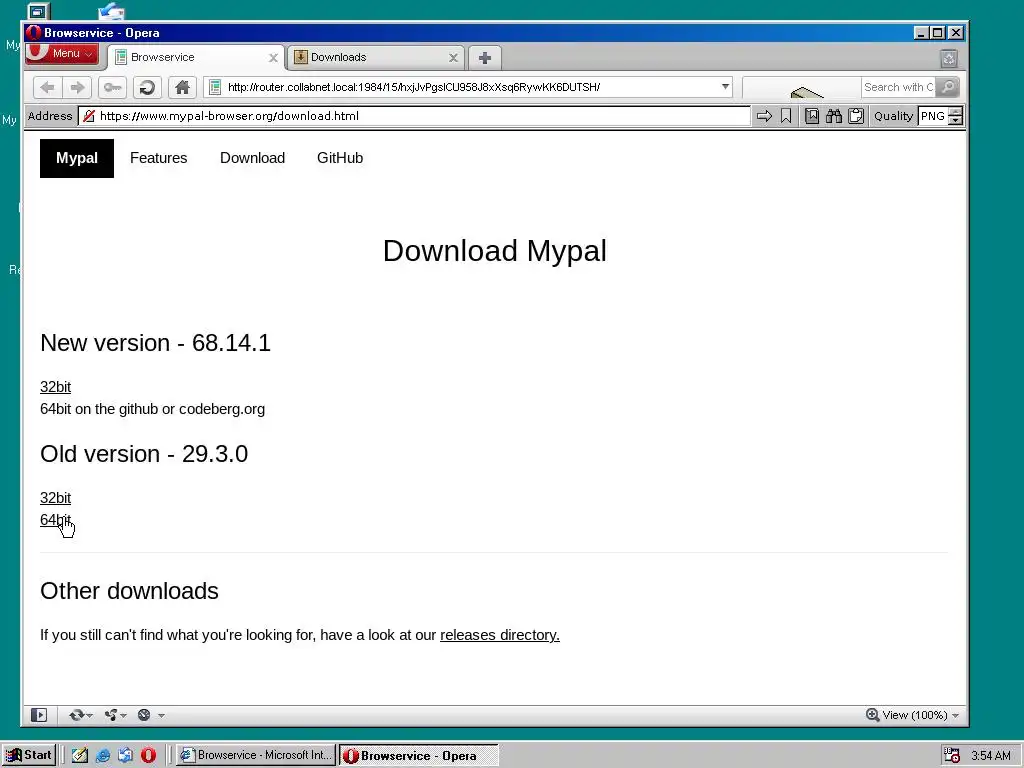Launch Opera from Quick Launch

point(148,755)
